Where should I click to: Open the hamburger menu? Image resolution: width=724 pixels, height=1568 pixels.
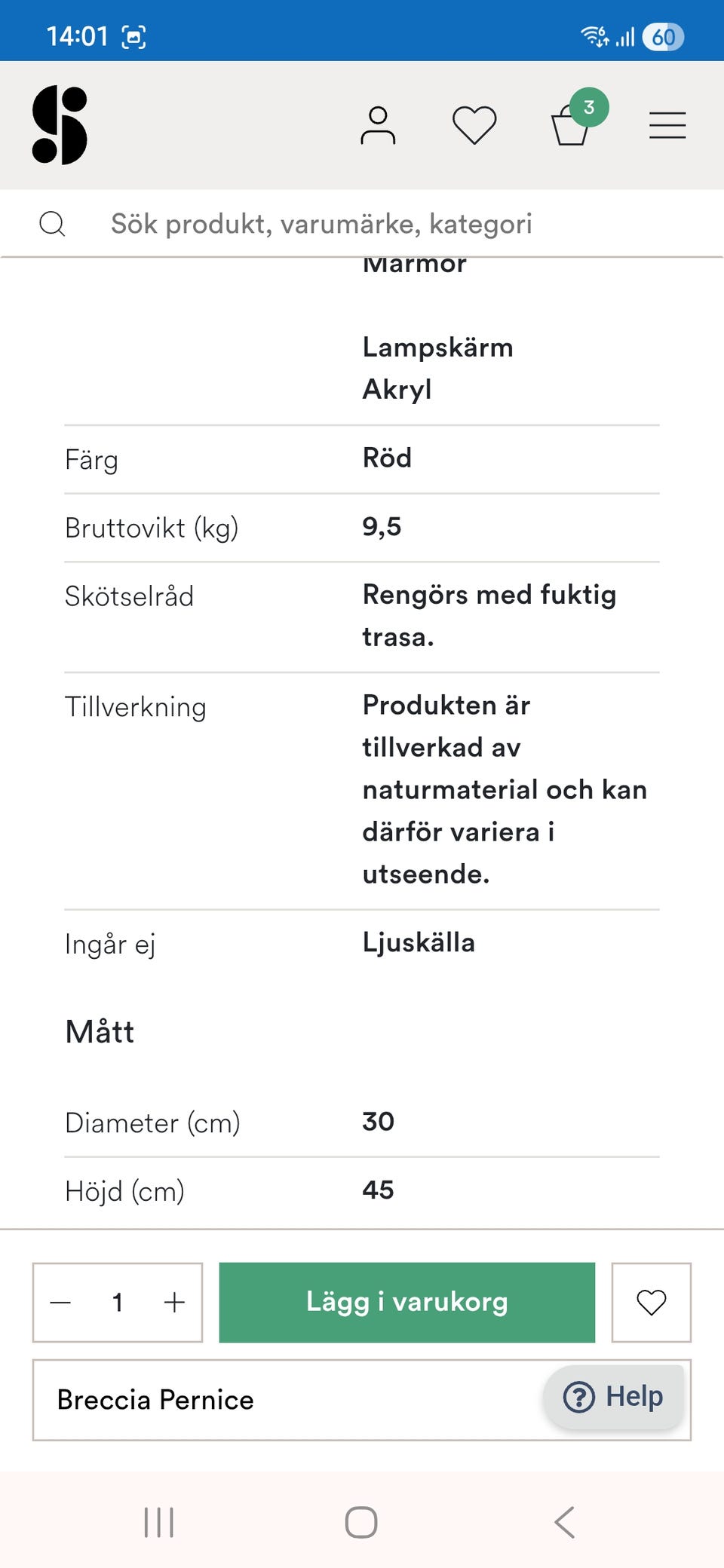coord(667,125)
